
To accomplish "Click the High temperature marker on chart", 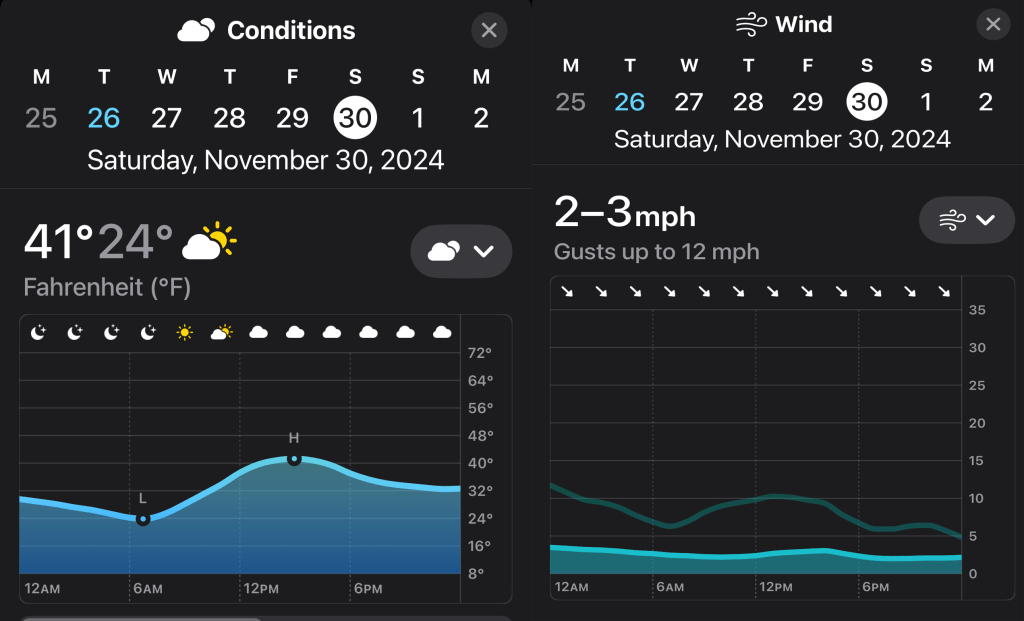I will click(x=294, y=459).
